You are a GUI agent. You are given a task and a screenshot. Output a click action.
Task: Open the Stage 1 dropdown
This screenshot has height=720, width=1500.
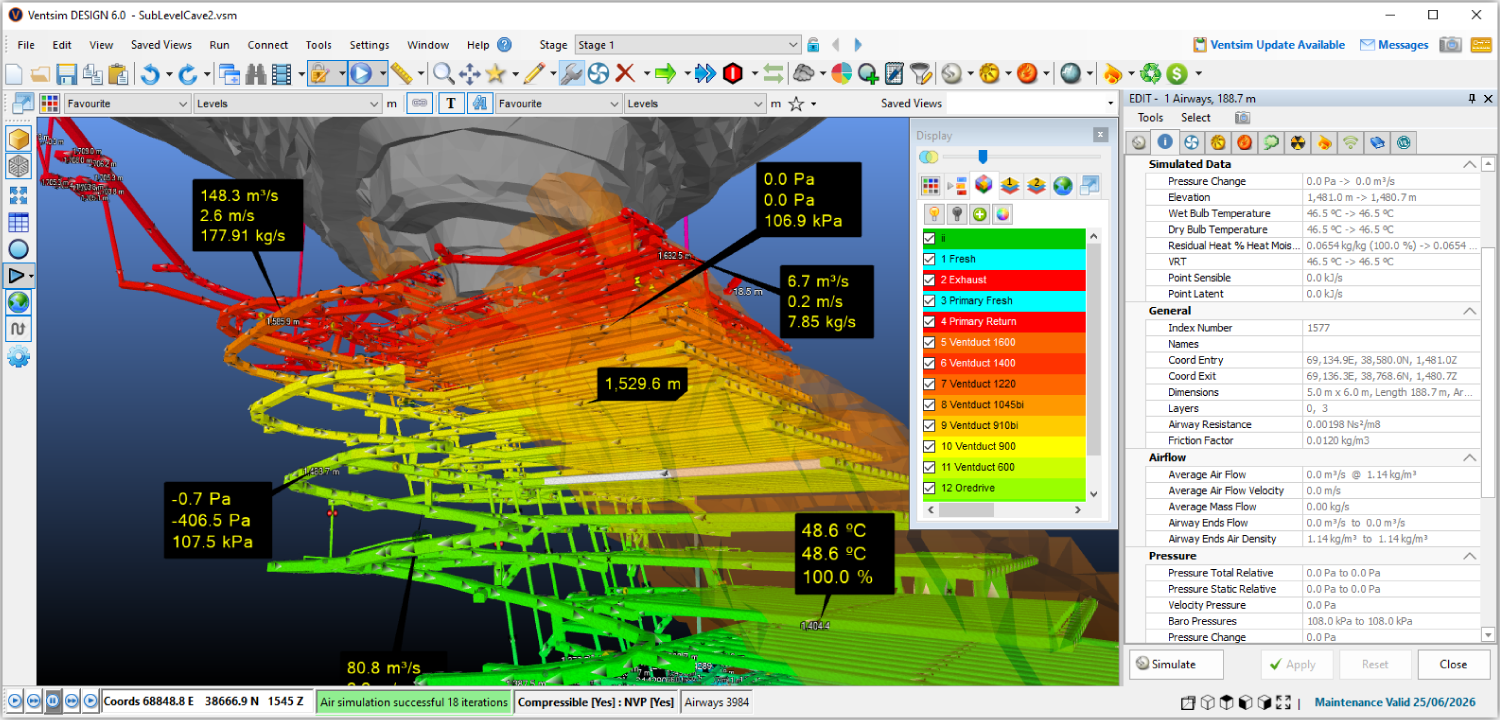click(x=688, y=45)
